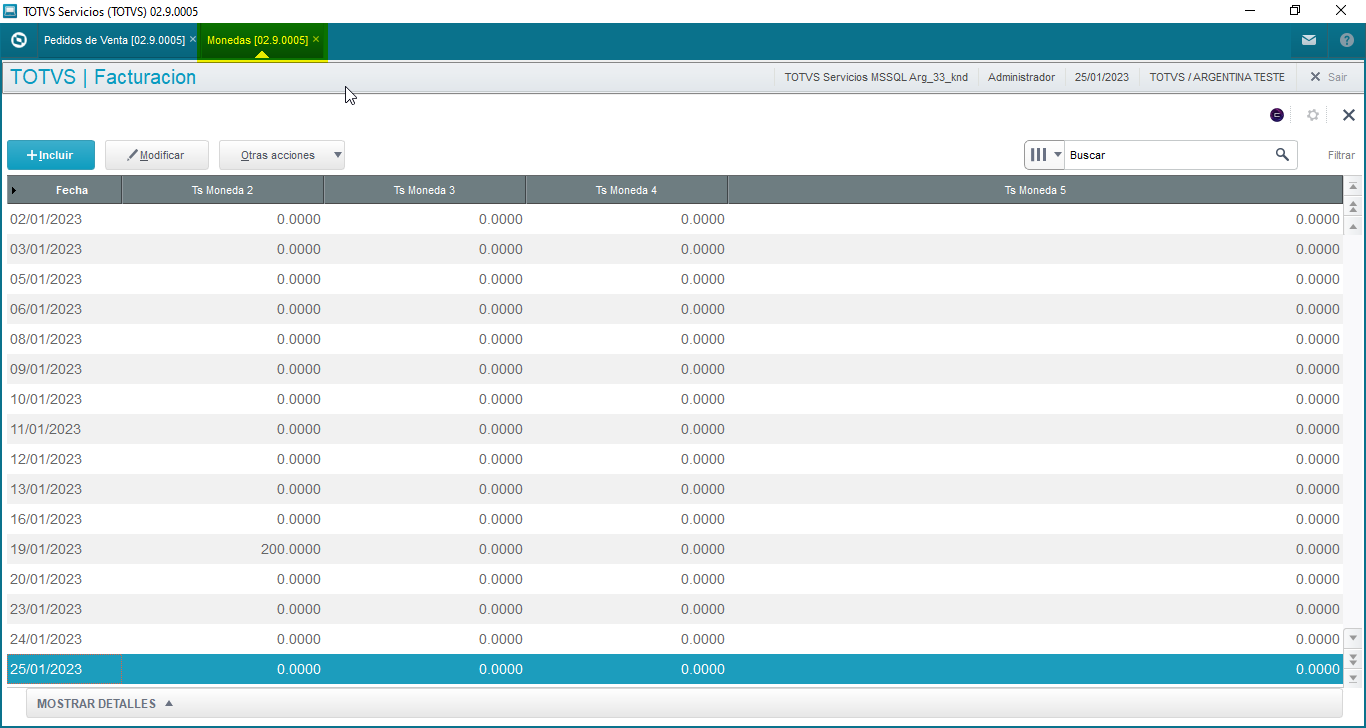Select the row dated 11/01/2023

(675, 429)
